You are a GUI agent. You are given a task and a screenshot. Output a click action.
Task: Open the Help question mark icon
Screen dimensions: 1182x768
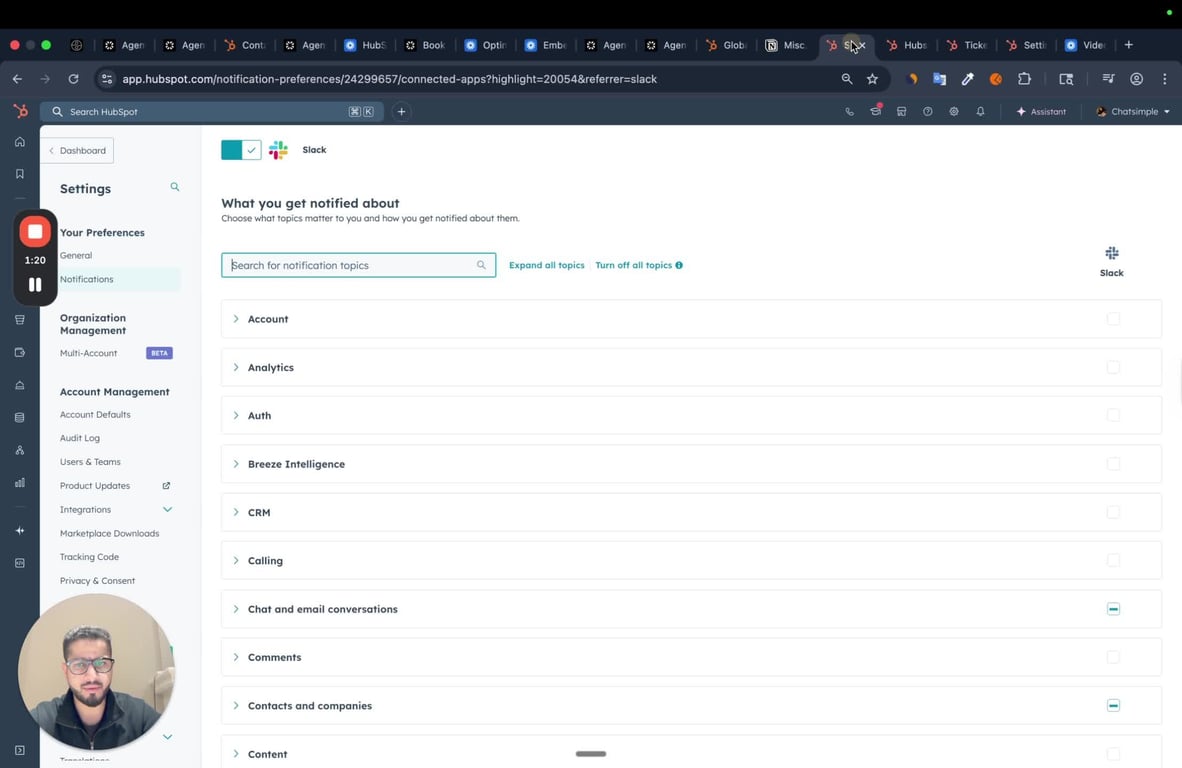pyautogui.click(x=928, y=112)
